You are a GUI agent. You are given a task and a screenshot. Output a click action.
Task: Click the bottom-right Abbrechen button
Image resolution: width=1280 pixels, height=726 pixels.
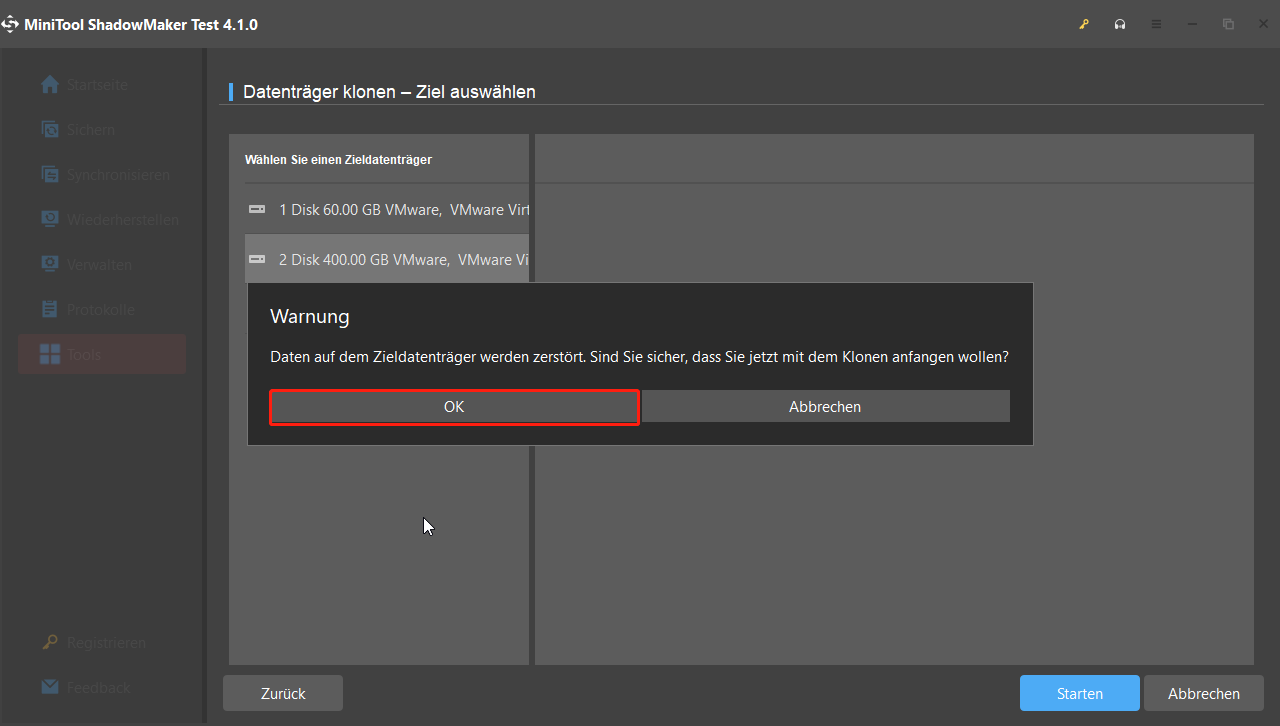tap(1203, 693)
